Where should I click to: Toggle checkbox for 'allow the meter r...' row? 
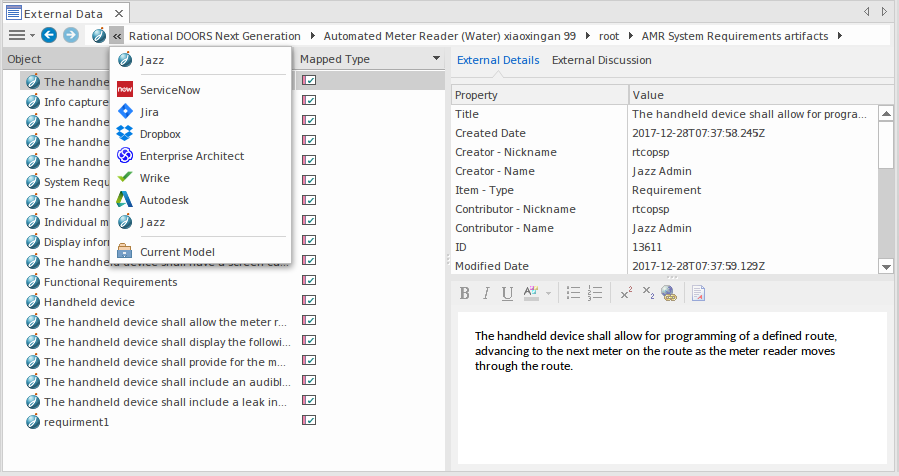[309, 320]
